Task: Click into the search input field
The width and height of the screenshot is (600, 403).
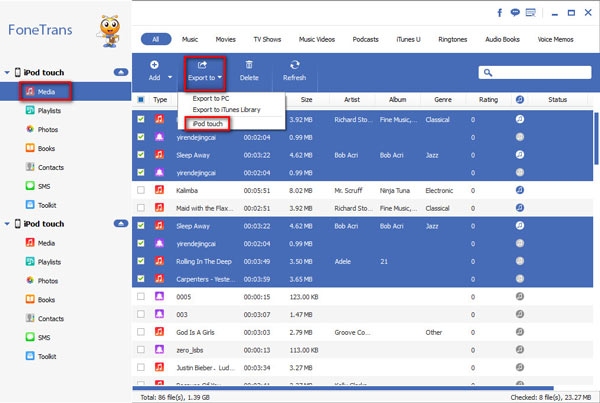Action: tap(535, 73)
